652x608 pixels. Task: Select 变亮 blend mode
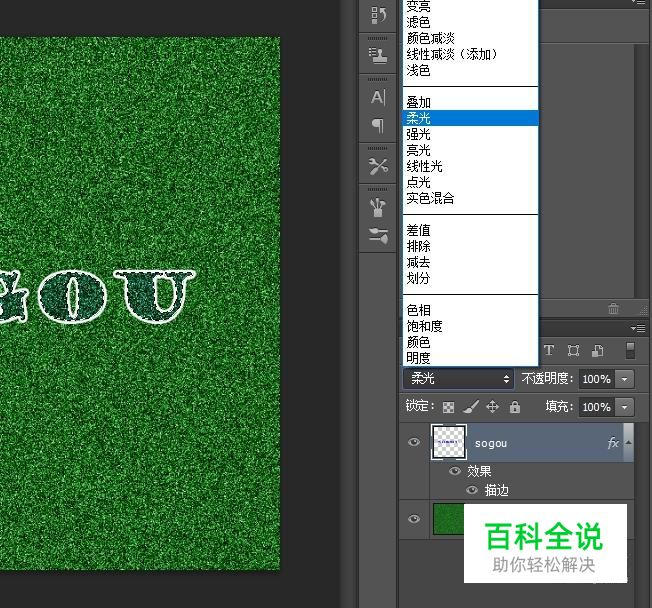point(471,6)
